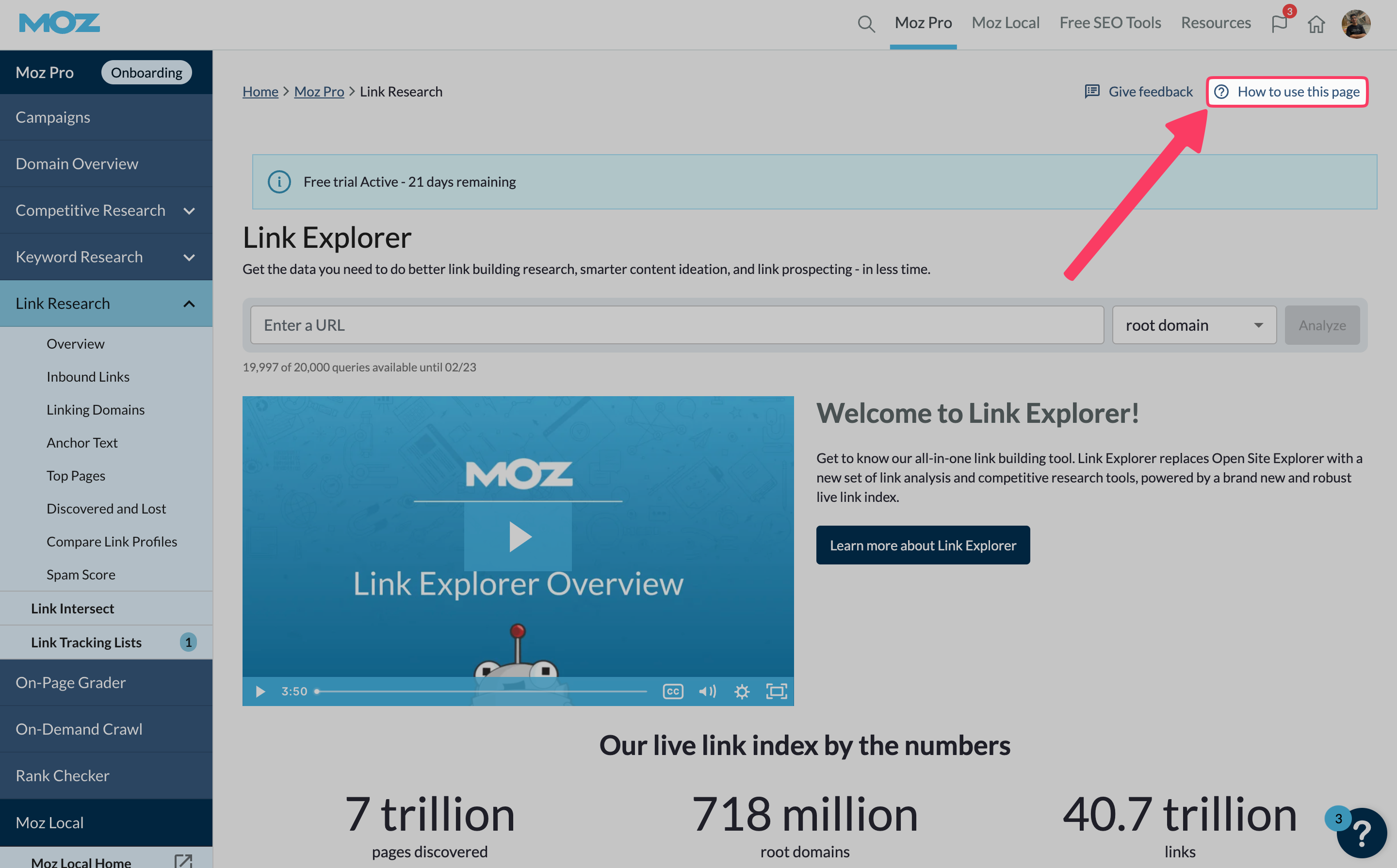Play Link Explorer Overview with center play button
Viewport: 1397px width, 868px height.
point(518,536)
